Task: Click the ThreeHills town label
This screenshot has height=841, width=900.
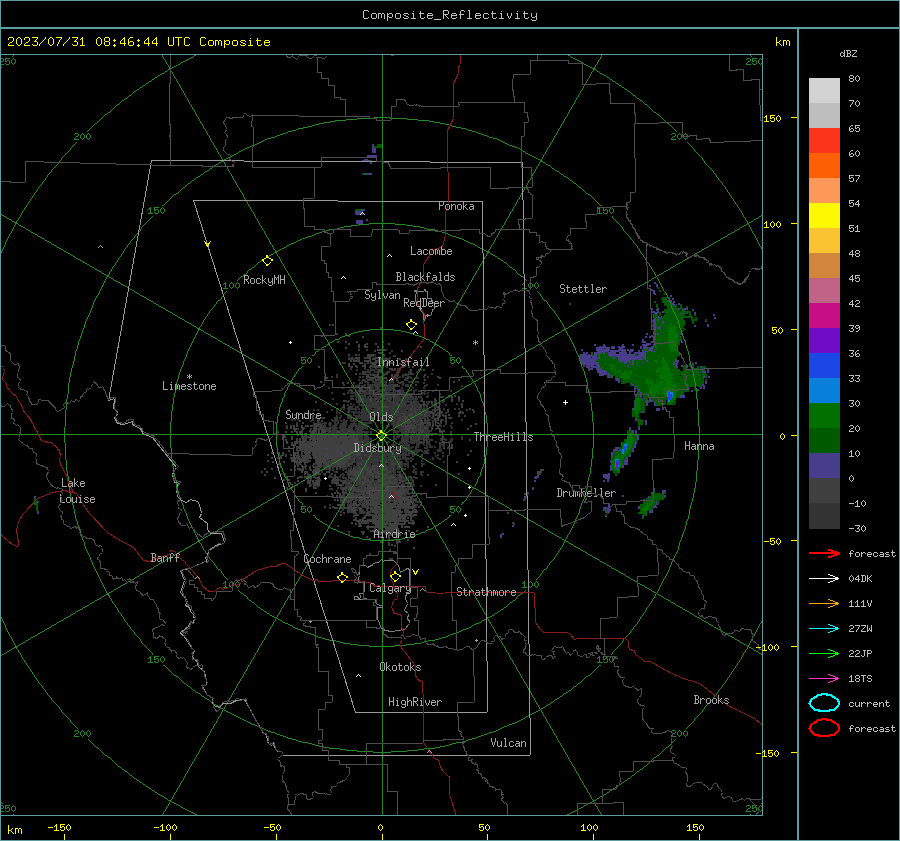Action: click(x=503, y=437)
